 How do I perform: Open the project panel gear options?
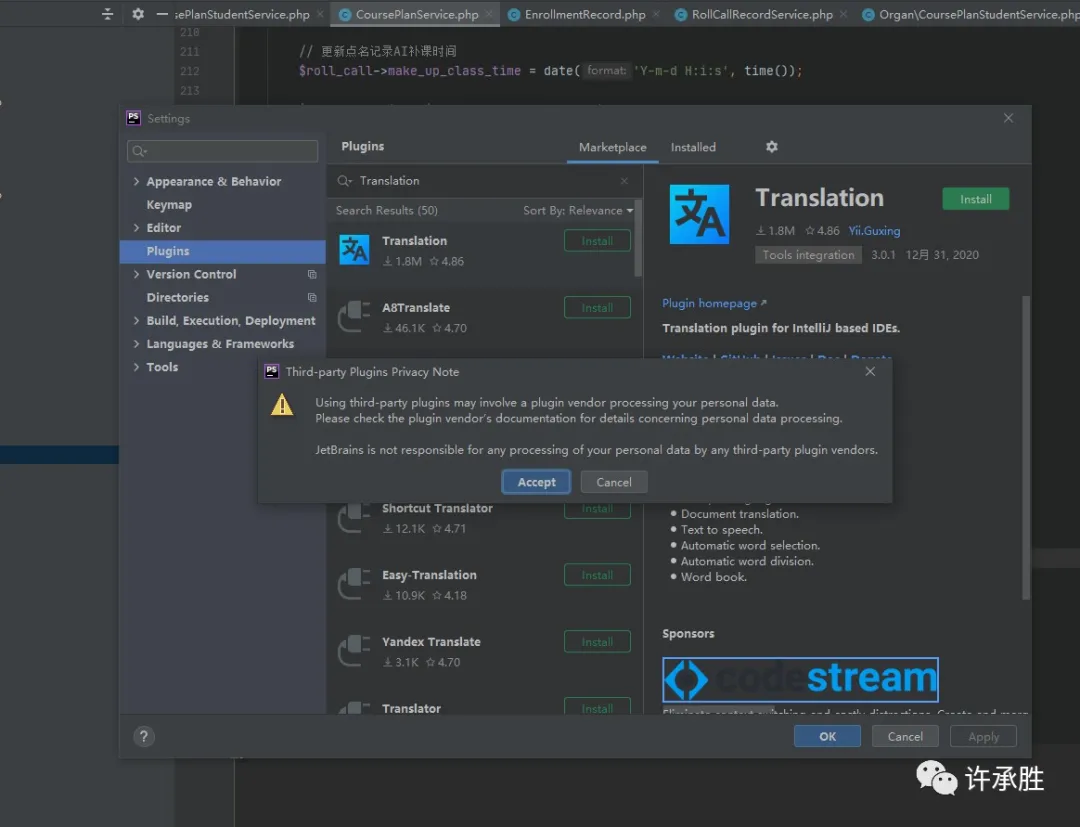(138, 14)
